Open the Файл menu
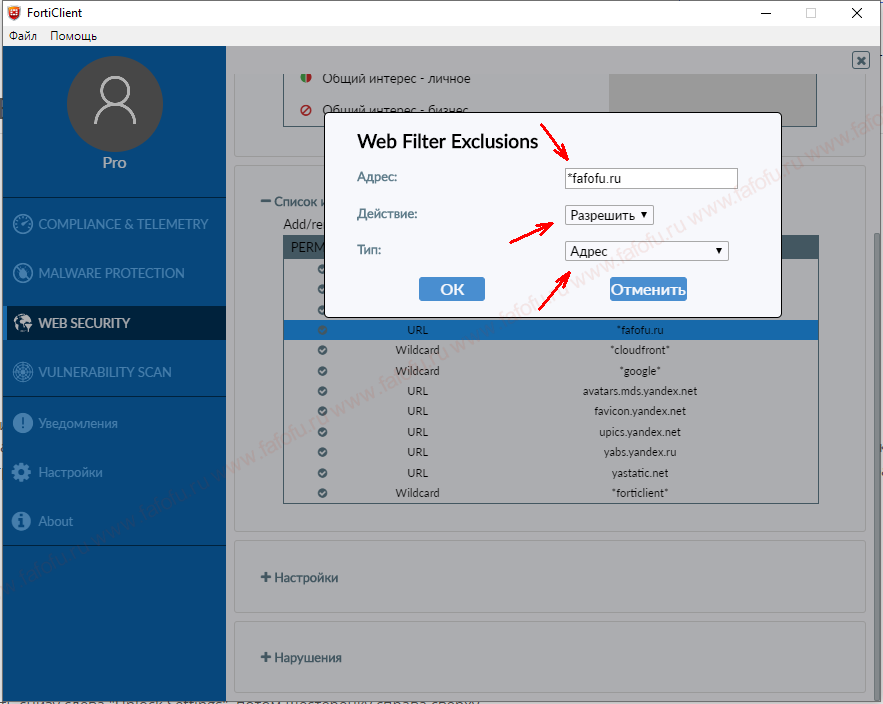 23,36
